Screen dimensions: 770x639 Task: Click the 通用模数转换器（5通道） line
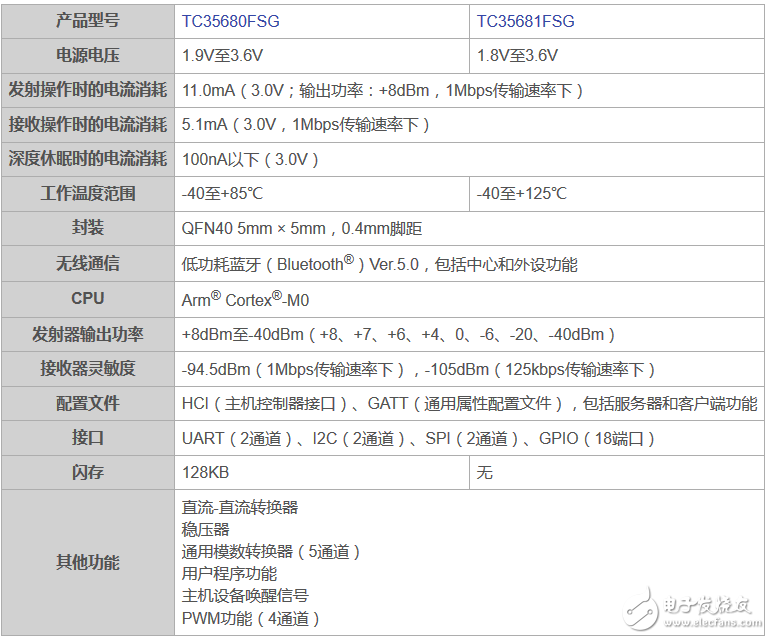[271, 552]
